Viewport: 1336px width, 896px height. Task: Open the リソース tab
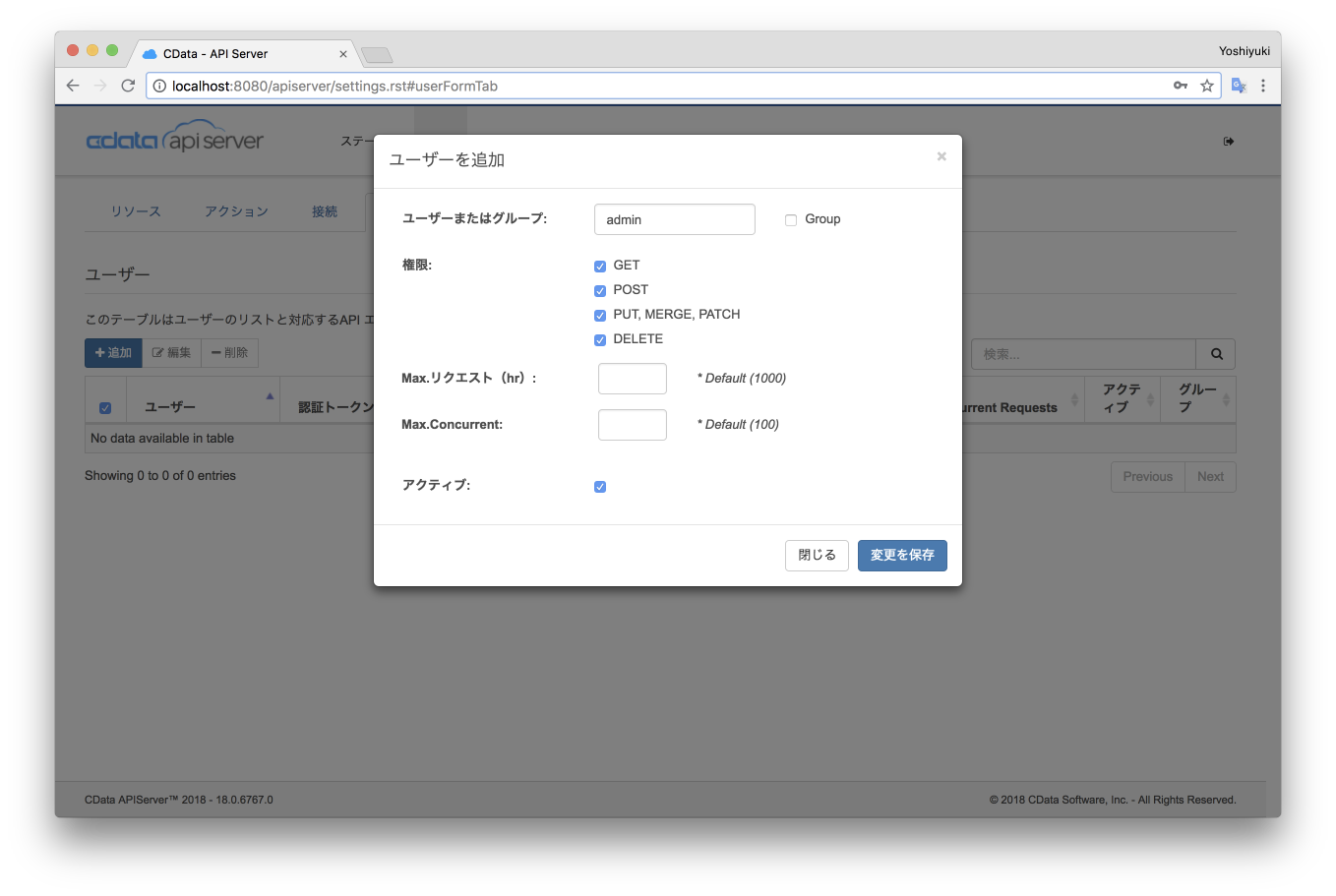pyautogui.click(x=136, y=211)
